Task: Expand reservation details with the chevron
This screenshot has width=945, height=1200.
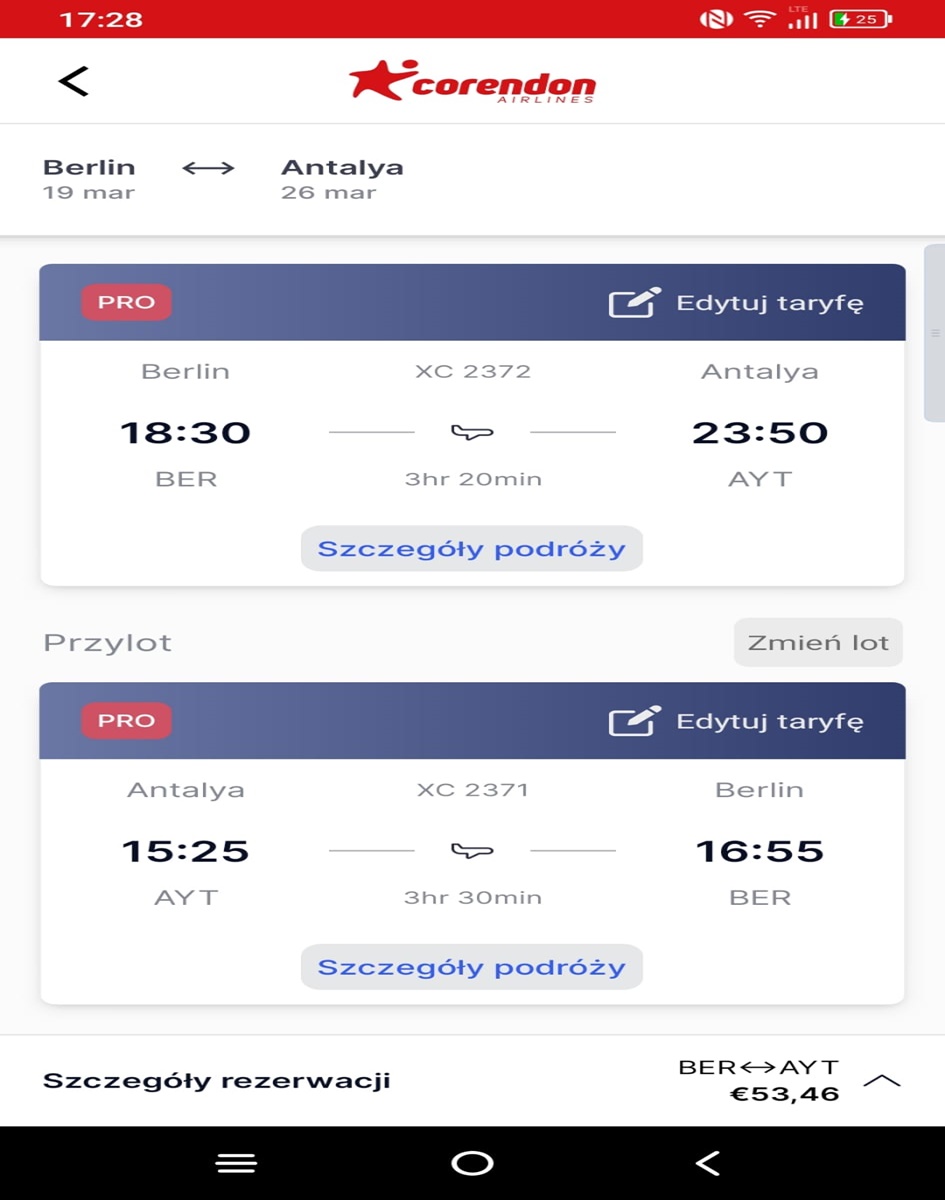Action: coord(881,1080)
